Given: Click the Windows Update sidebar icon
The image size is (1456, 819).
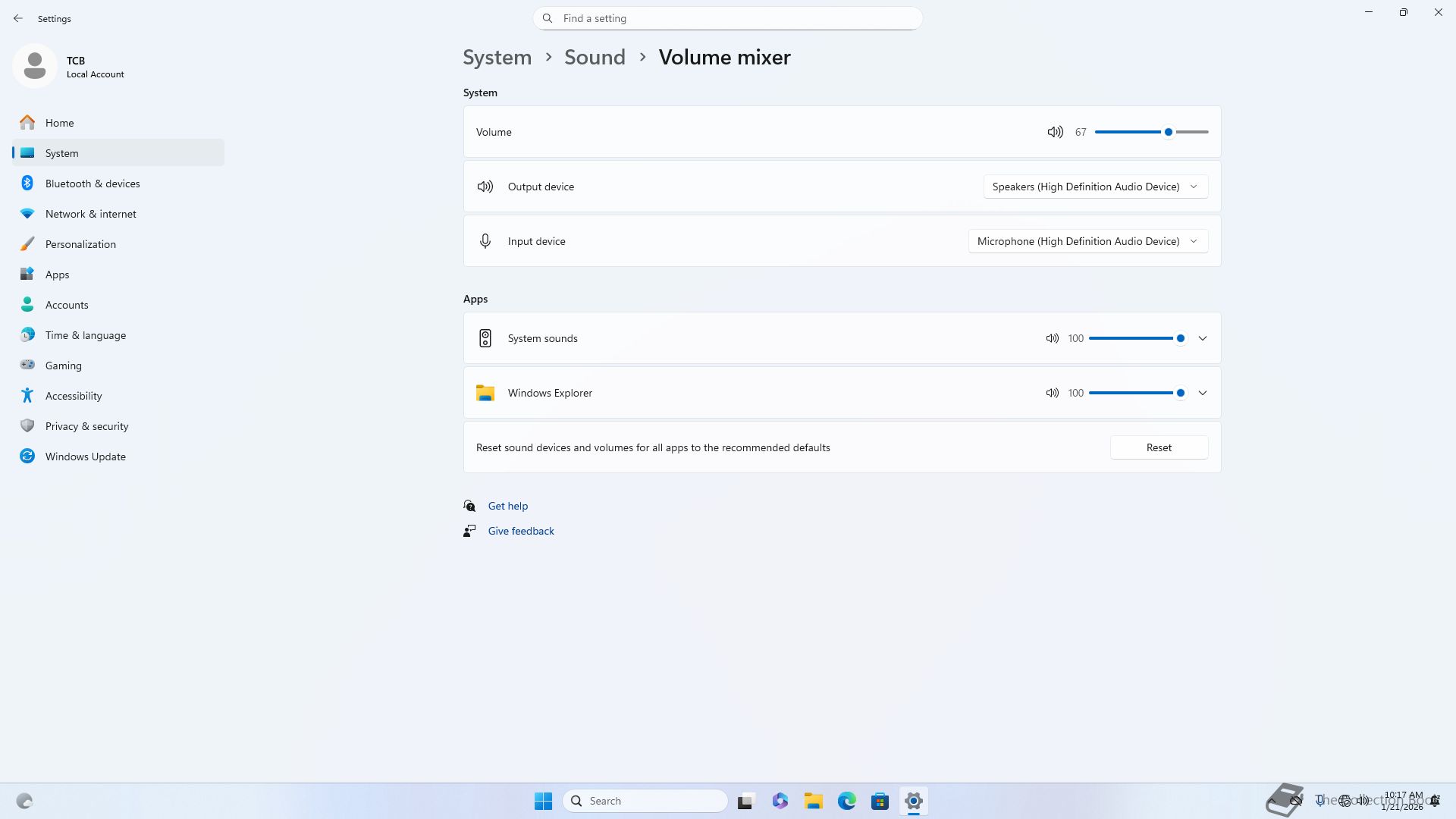Looking at the screenshot, I should (x=27, y=457).
